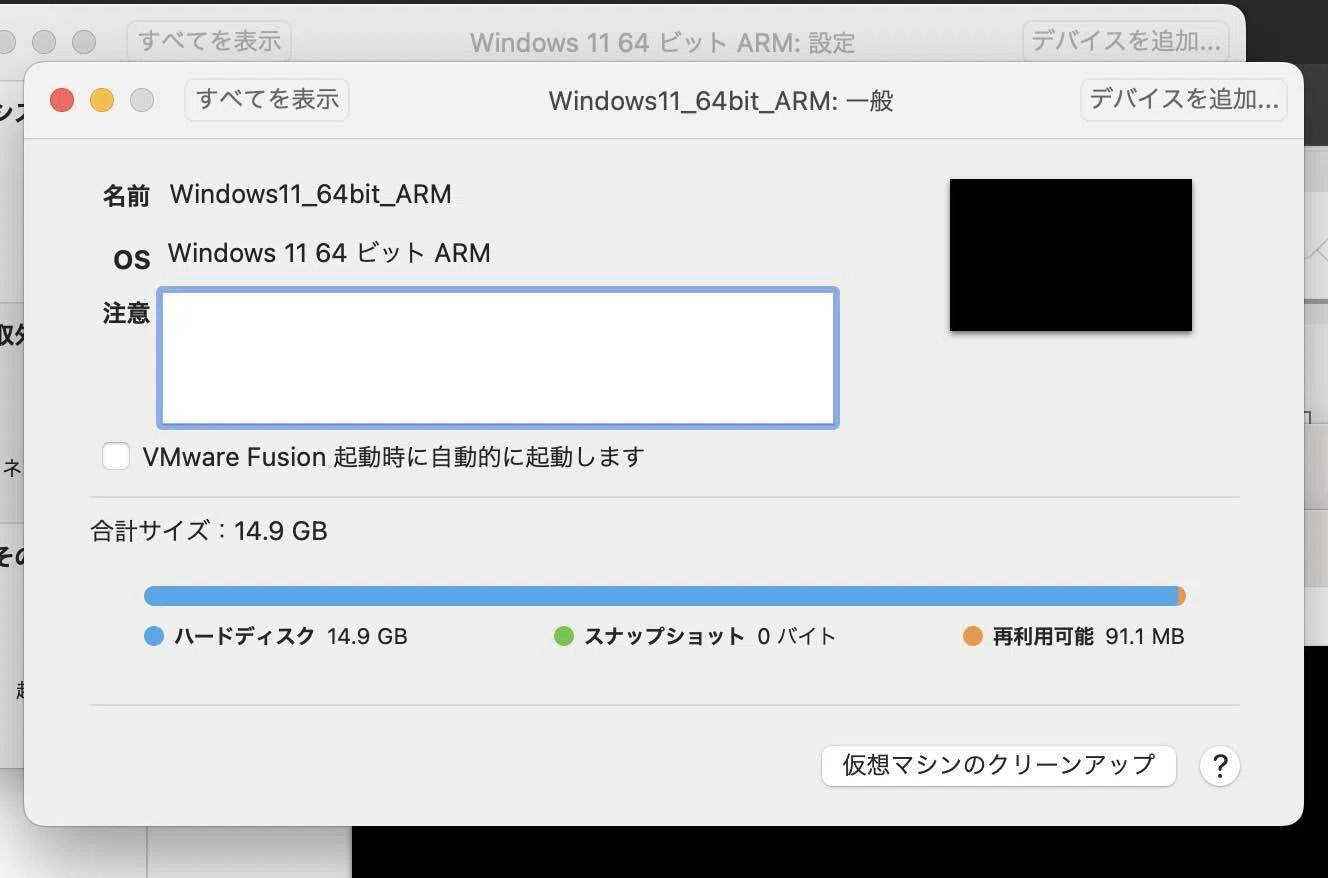Enable VMware Fusion 起動時に自動的に起動します checkbox

(116, 457)
